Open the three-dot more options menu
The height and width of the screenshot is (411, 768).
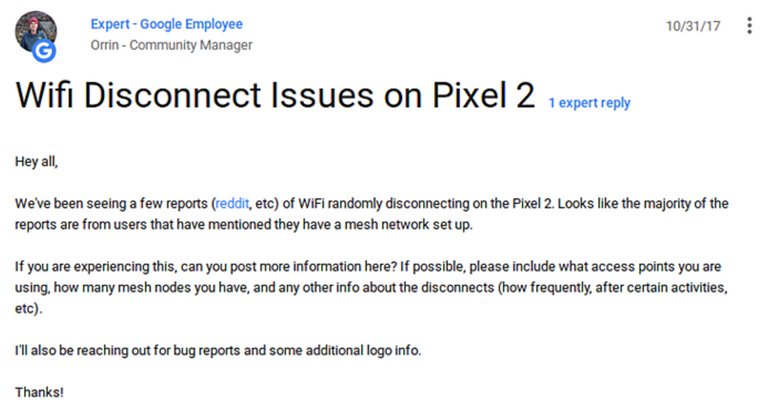[x=749, y=25]
